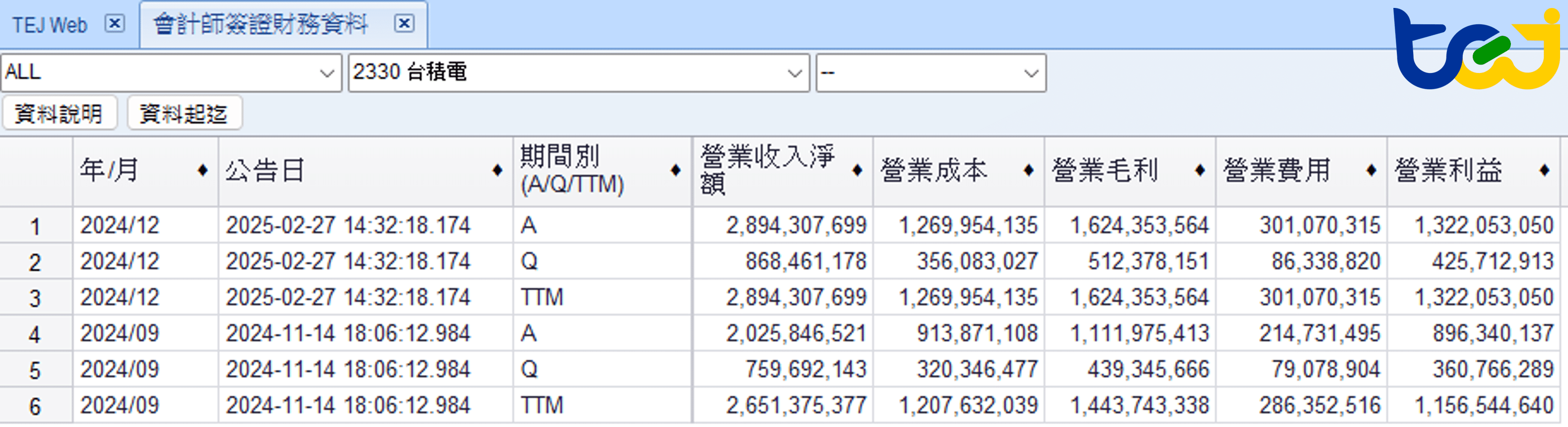Viewport: 1568px width, 427px height.
Task: Click sort icon on 公告日 column
Action: tap(497, 171)
